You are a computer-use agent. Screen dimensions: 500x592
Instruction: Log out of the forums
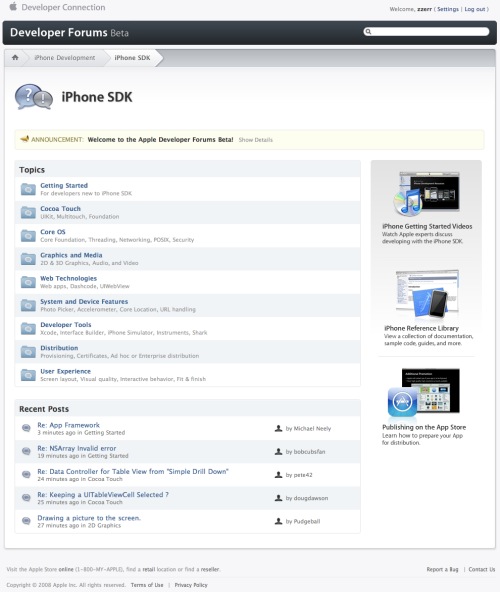[x=475, y=9]
